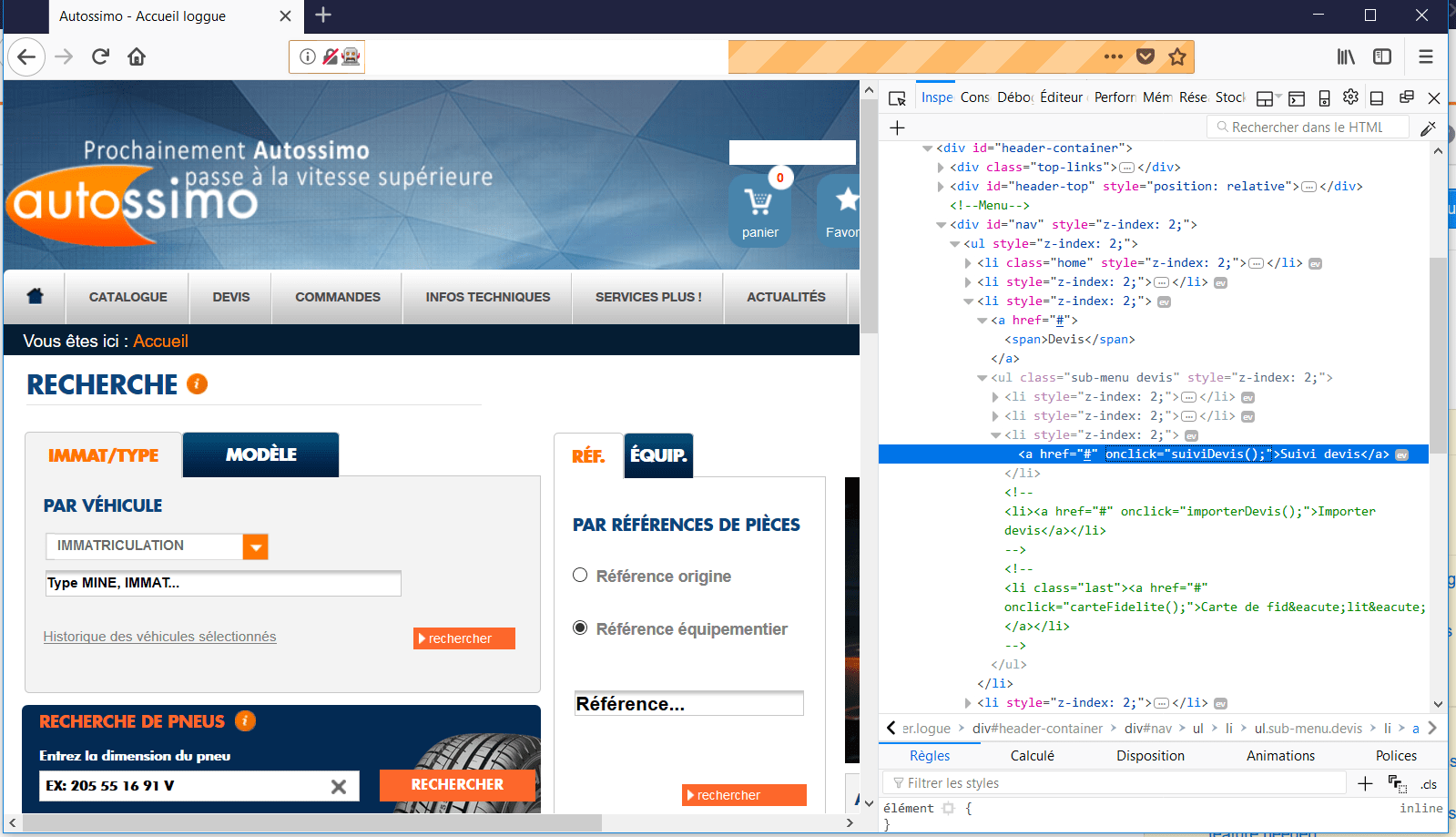Go back to the previous page
This screenshot has height=837, width=1456.
tap(26, 56)
